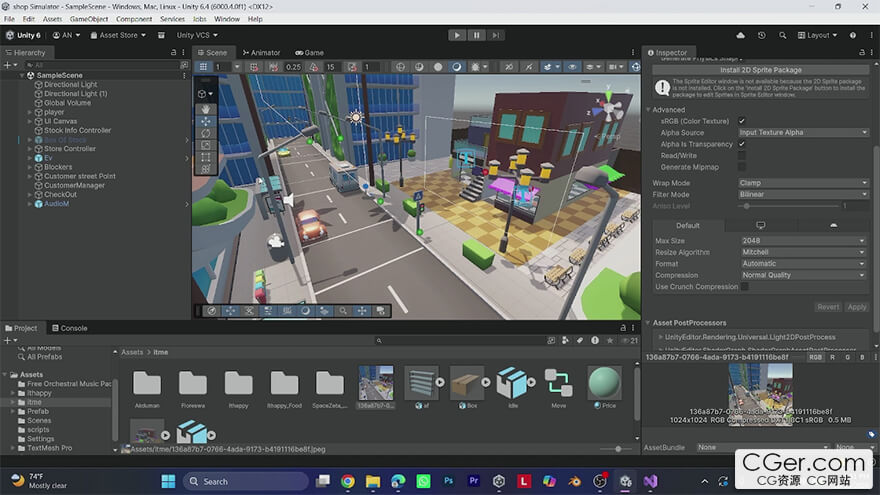Lock the Inspector panel
Image resolution: width=880 pixels, height=495 pixels.
click(x=862, y=52)
